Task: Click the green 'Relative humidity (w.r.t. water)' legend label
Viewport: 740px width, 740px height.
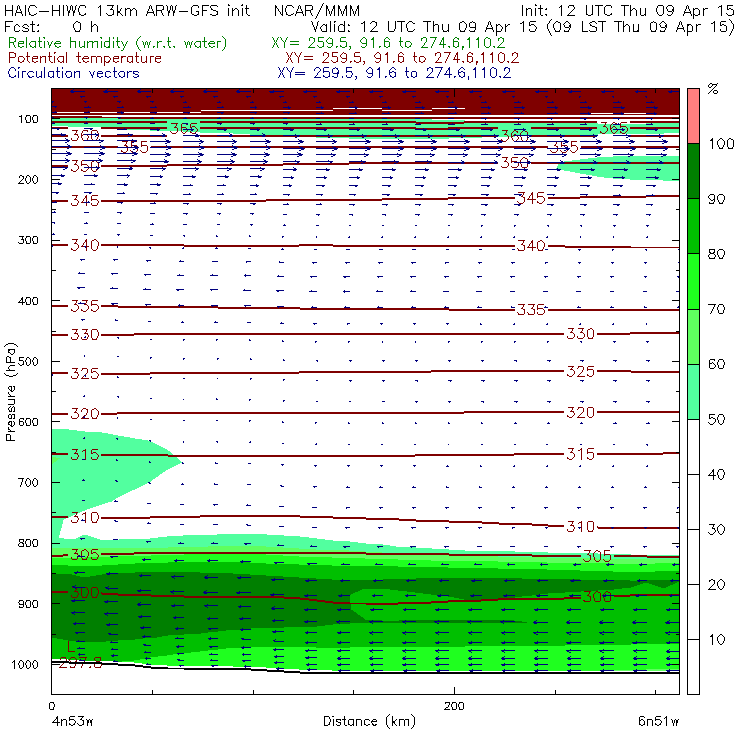Action: pyautogui.click(x=118, y=43)
